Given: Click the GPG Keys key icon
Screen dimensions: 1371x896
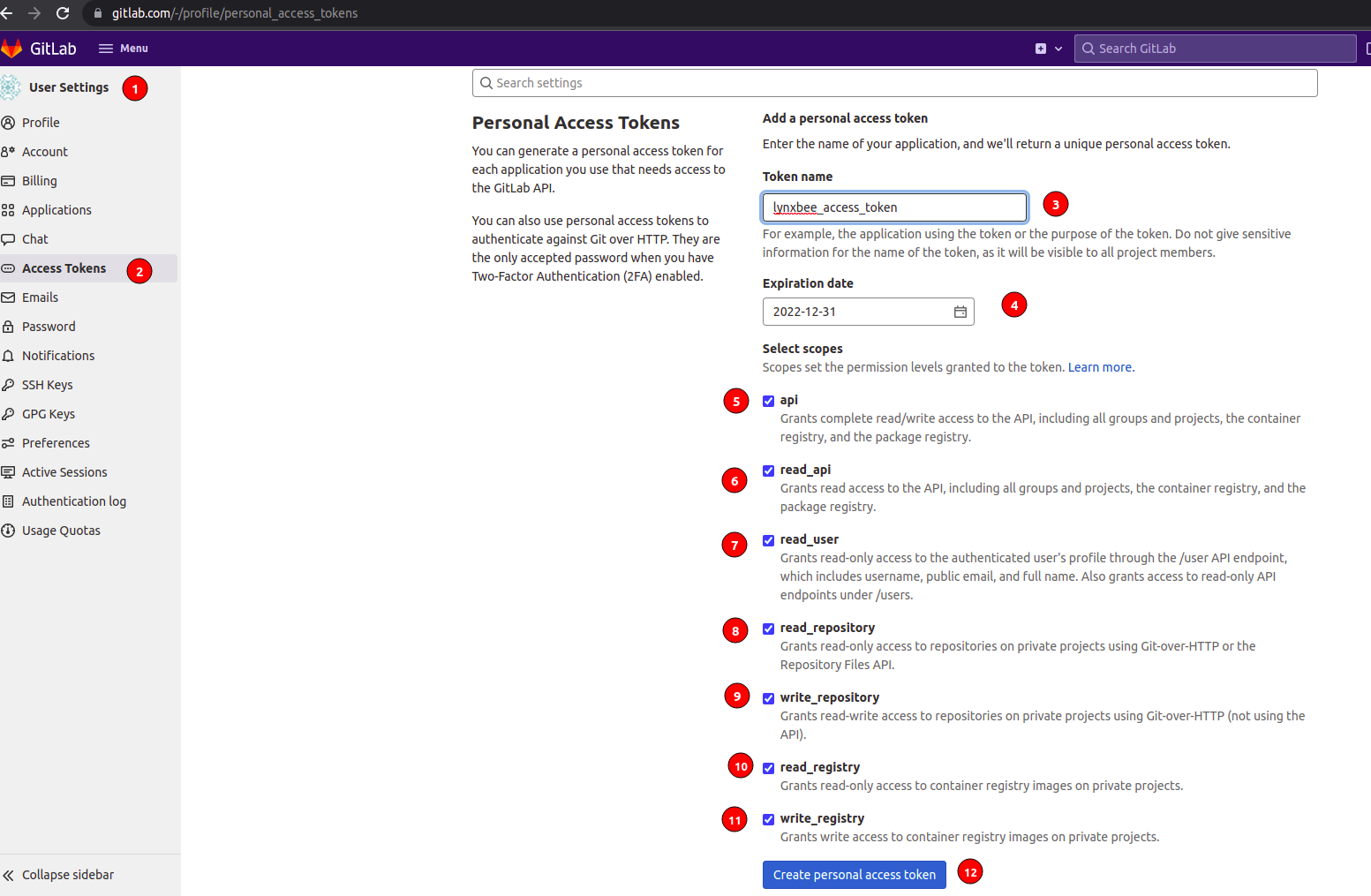Looking at the screenshot, I should (8, 414).
